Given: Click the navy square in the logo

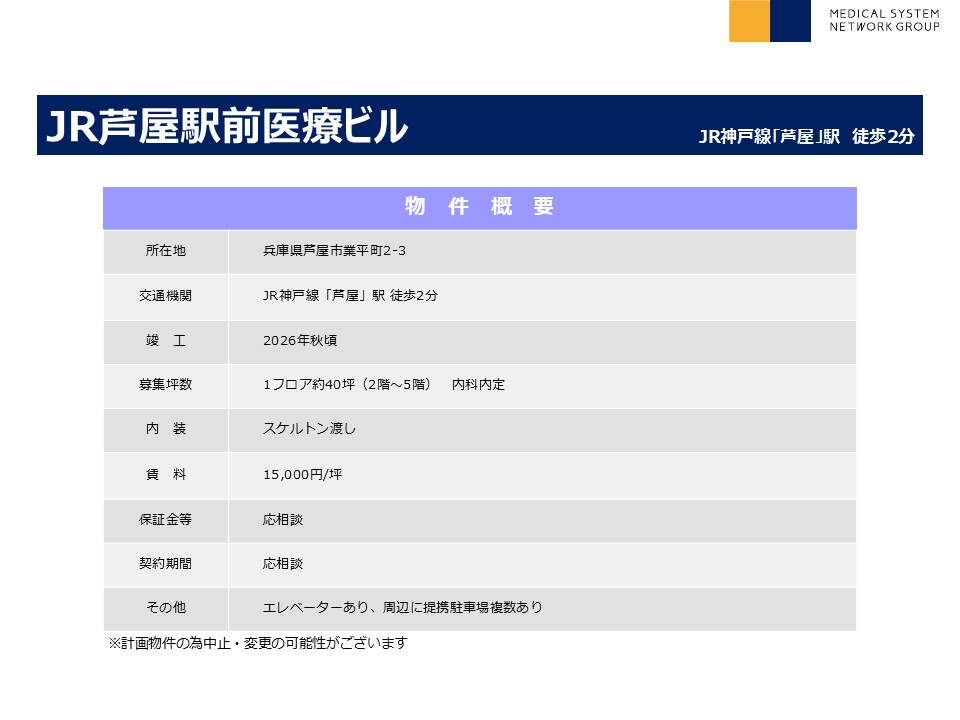Looking at the screenshot, I should click(x=790, y=21).
